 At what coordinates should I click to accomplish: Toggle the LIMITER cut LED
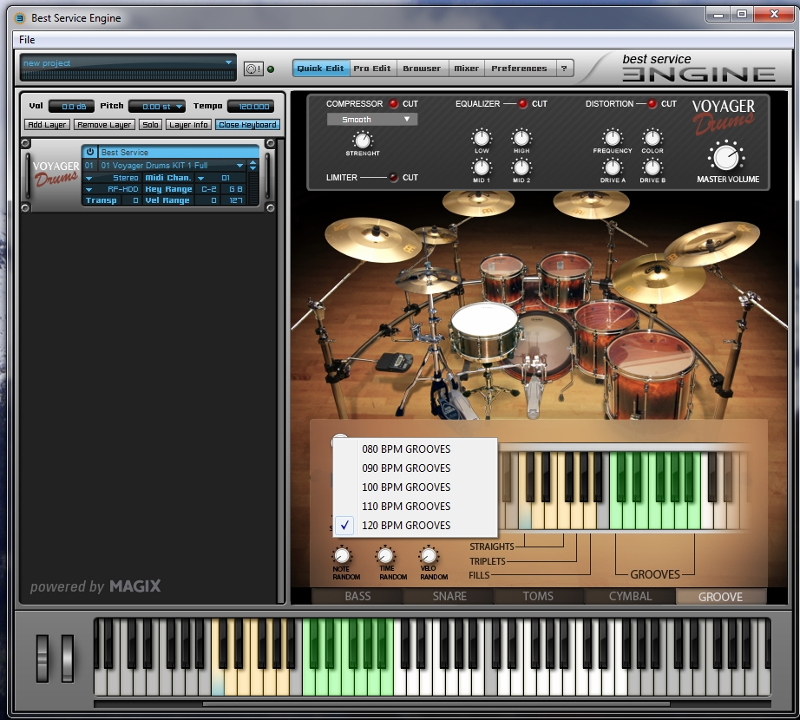(393, 178)
